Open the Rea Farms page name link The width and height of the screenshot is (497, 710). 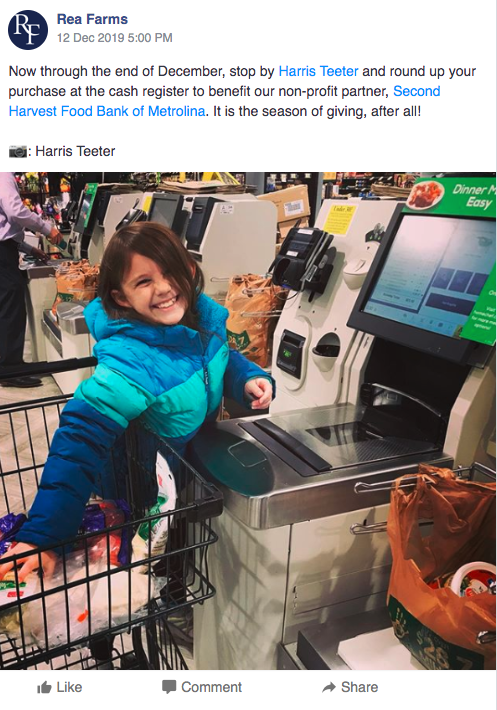[x=92, y=19]
